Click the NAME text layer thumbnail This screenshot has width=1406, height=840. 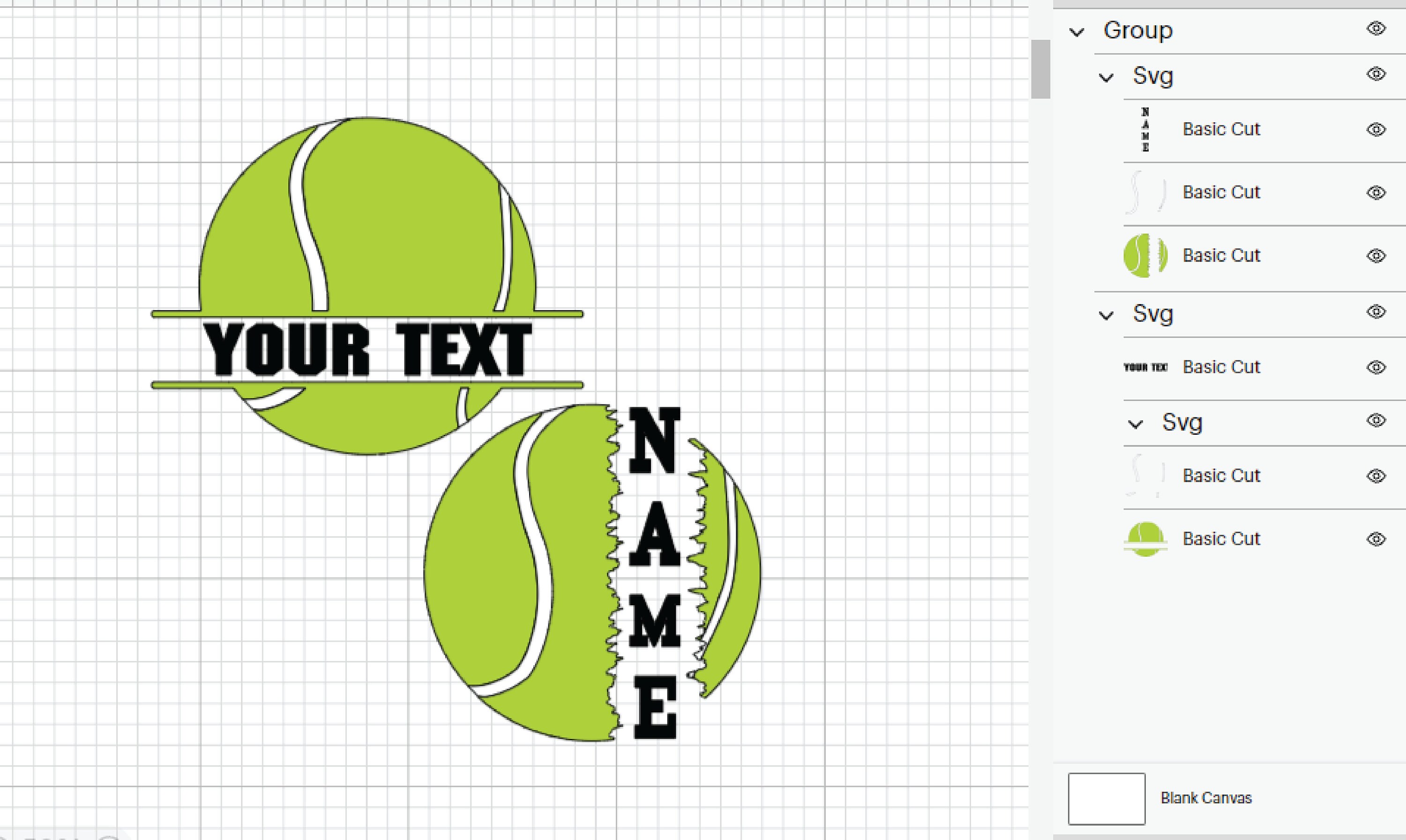pyautogui.click(x=1146, y=129)
